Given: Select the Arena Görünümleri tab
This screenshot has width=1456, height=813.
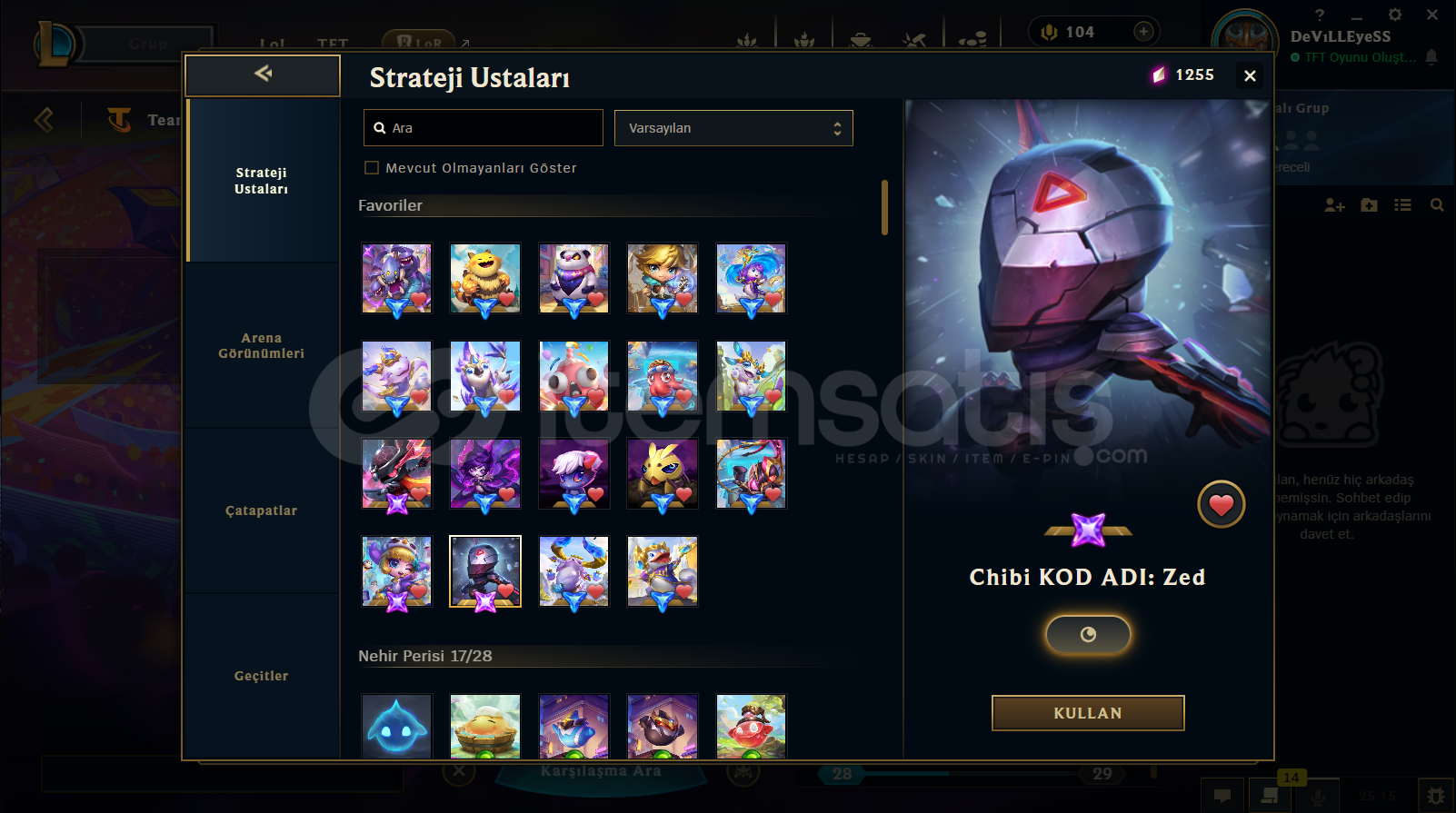Looking at the screenshot, I should click(261, 346).
